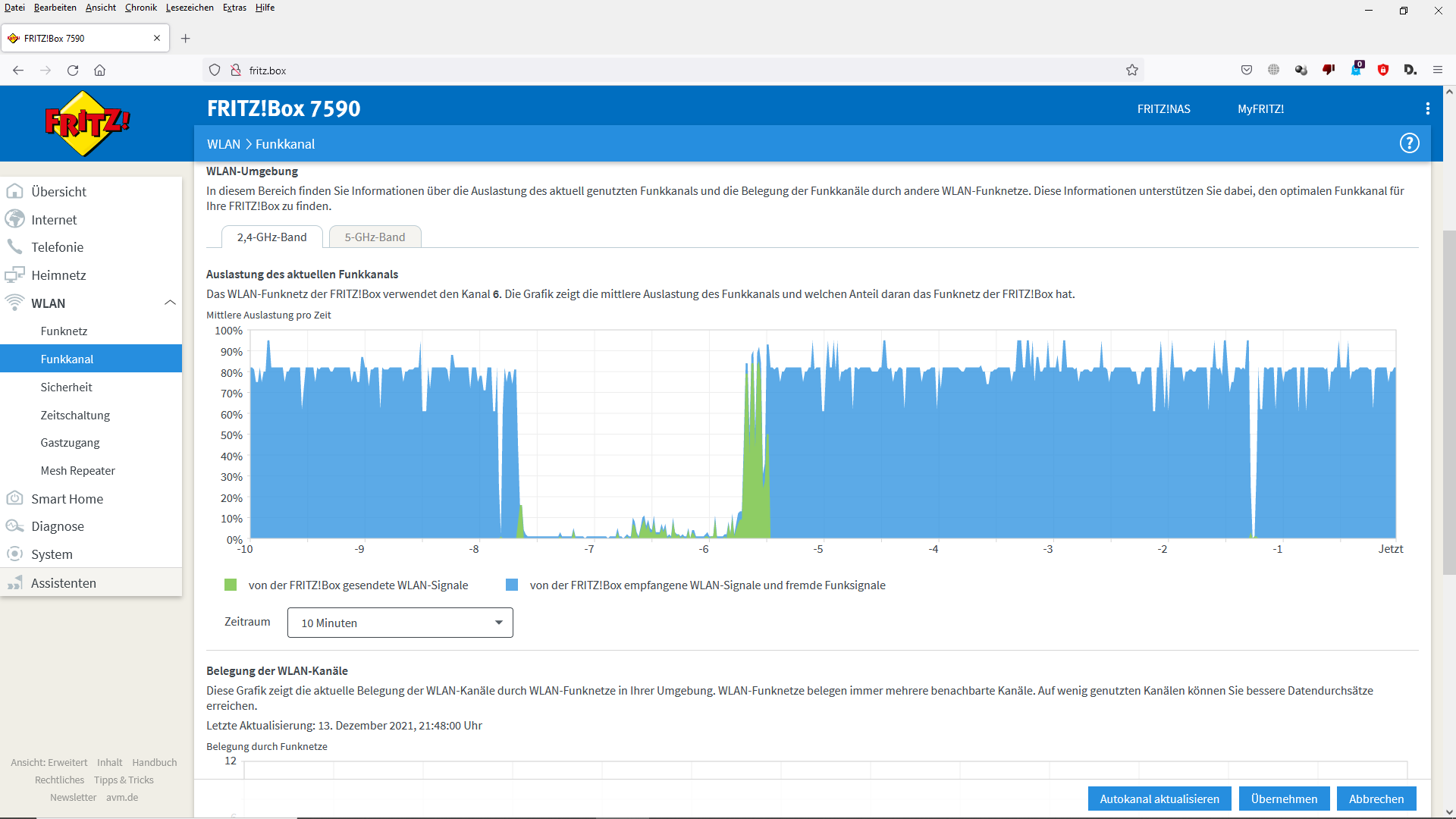Select Mesh Repeater in sidebar
Viewport: 1456px width, 819px height.
click(91, 470)
